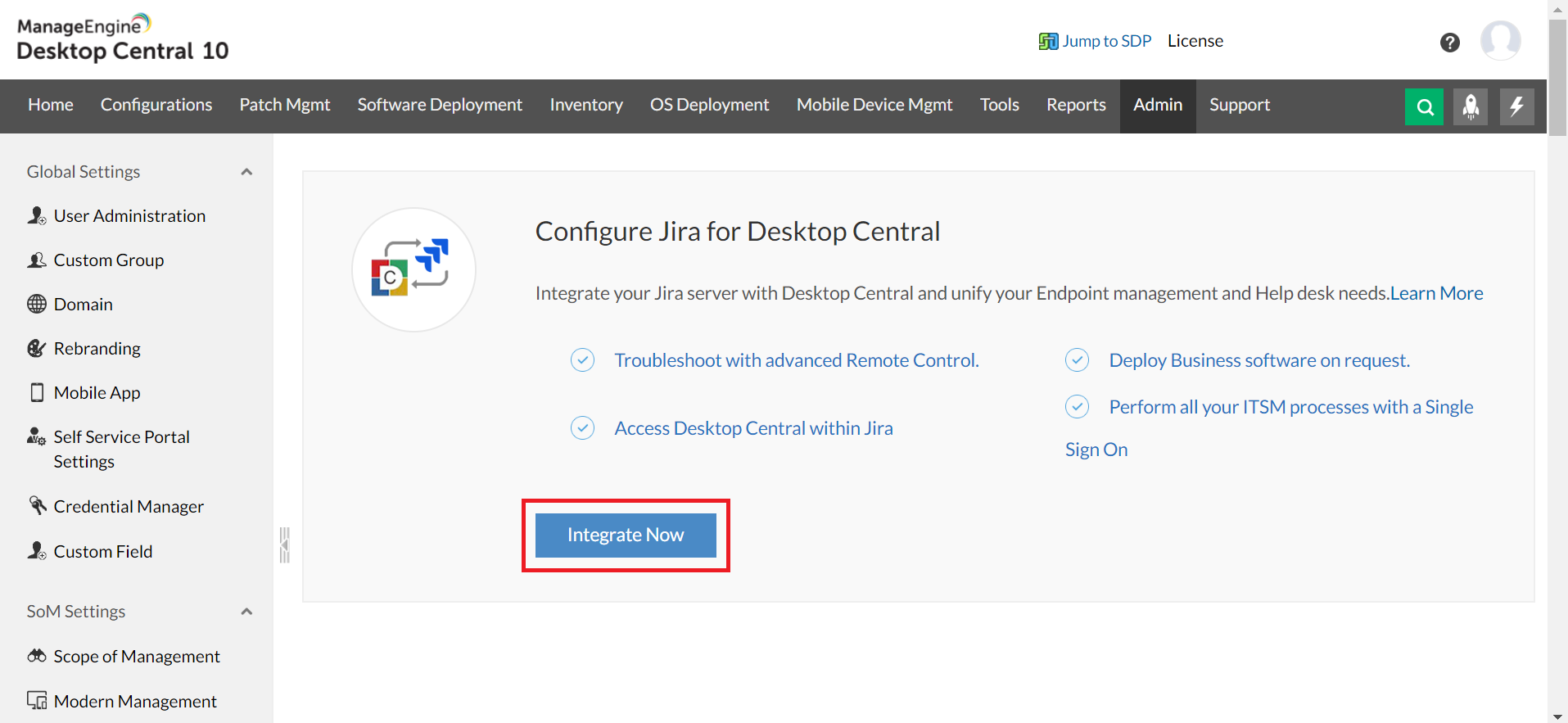Switch to Patch Mgmt tab
Screen dimensions: 1568x723
pyautogui.click(x=285, y=106)
